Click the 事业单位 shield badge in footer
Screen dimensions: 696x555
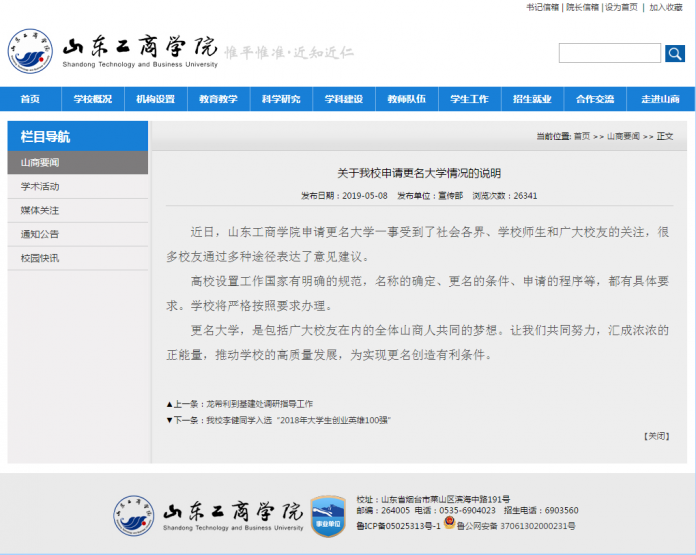tap(327, 515)
